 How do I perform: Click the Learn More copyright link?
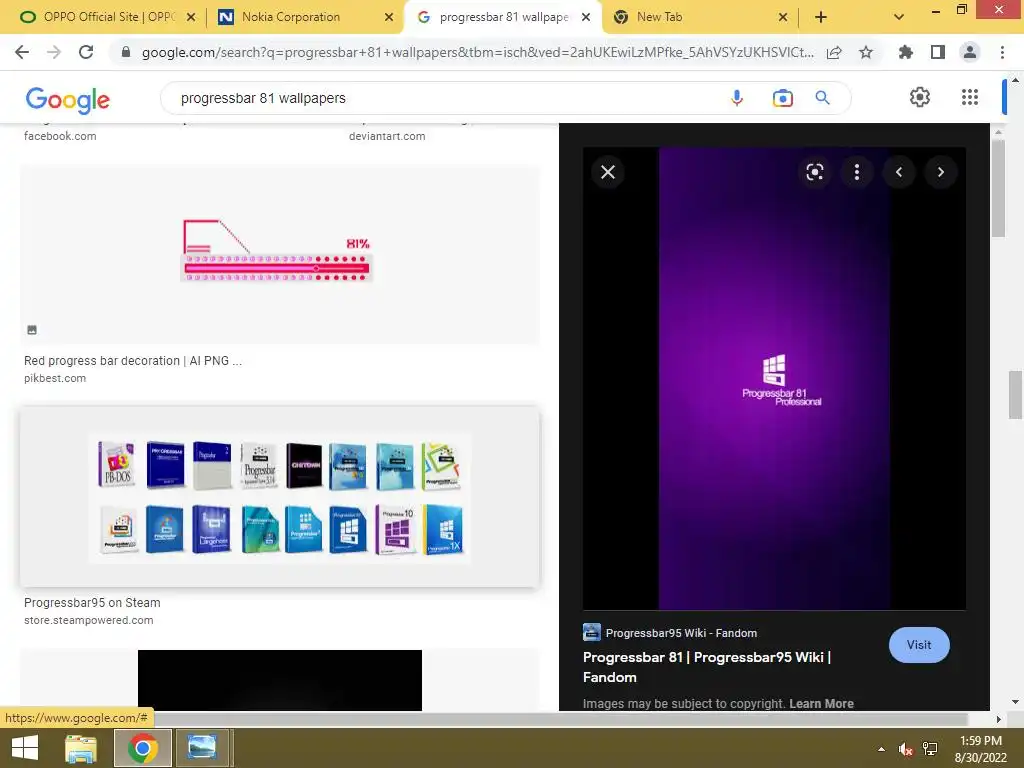[821, 703]
